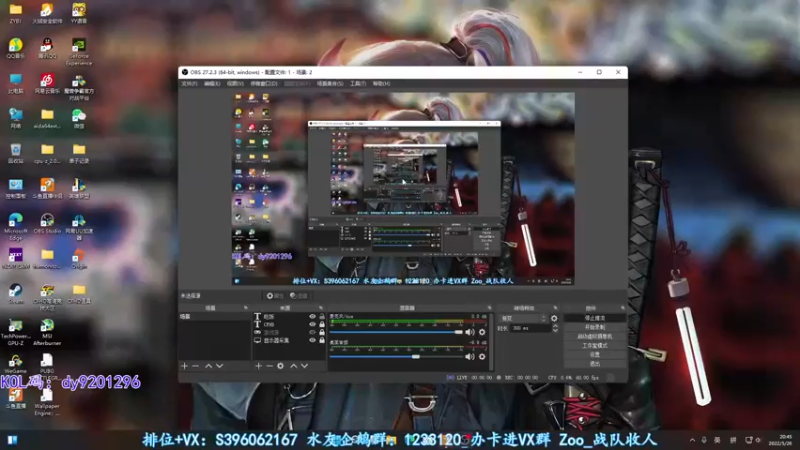Image resolution: width=800 pixels, height=450 pixels.
Task: Click the Audio Mixer vertical scrollbar
Action: pyautogui.click(x=491, y=341)
